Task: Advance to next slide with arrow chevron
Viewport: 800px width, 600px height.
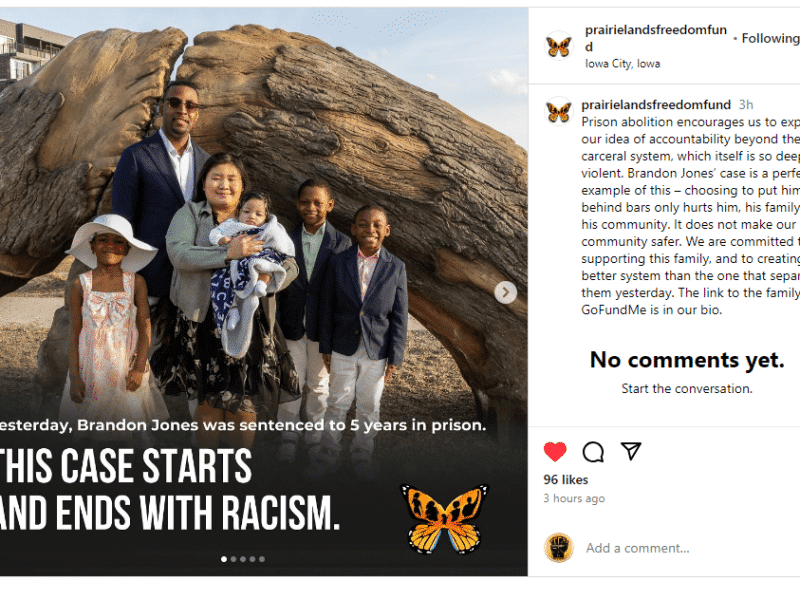Action: tap(506, 292)
